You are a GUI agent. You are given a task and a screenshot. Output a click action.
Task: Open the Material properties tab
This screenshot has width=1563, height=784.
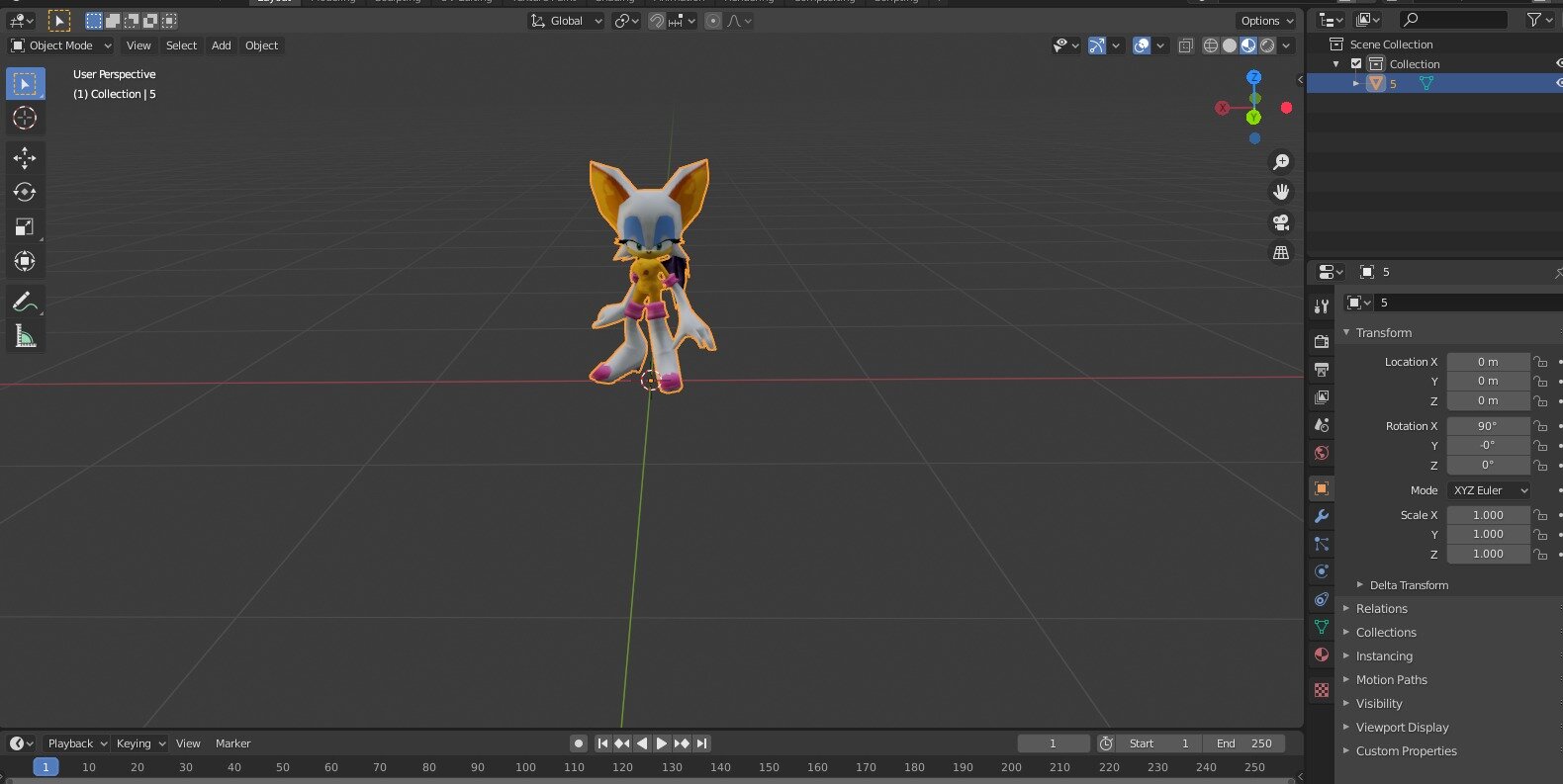[x=1322, y=654]
